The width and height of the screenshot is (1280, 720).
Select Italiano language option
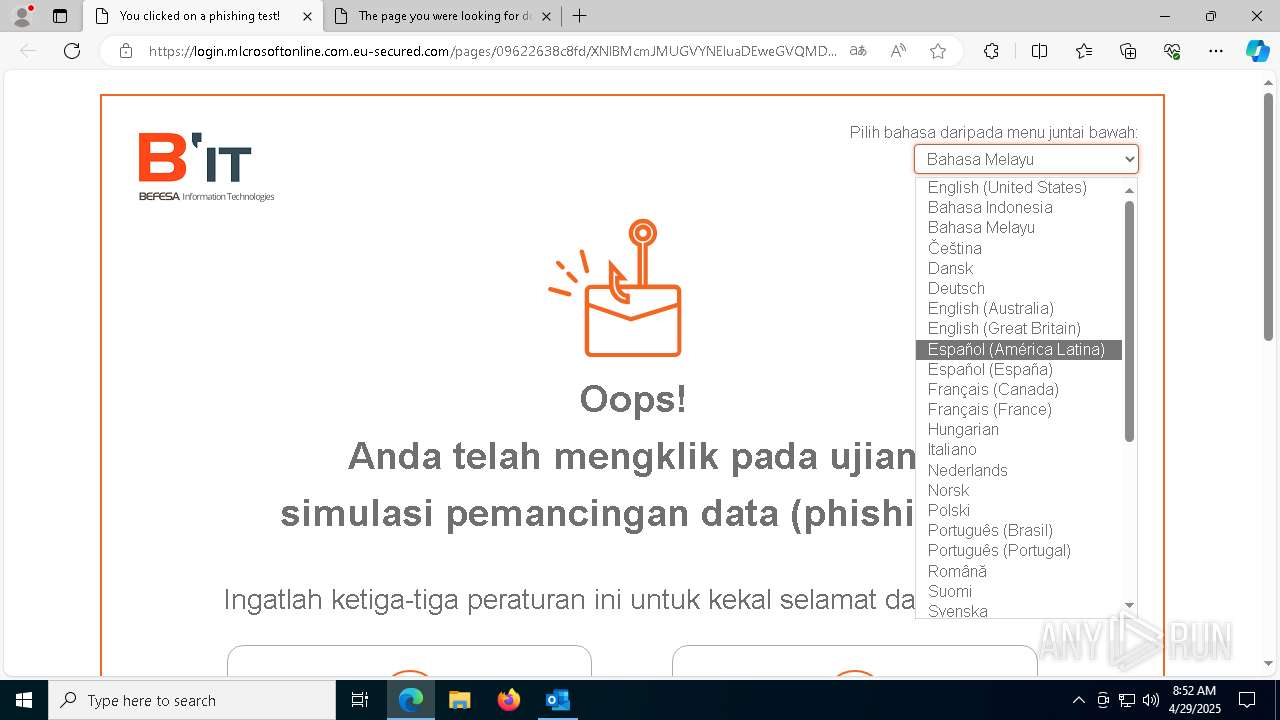point(1018,449)
